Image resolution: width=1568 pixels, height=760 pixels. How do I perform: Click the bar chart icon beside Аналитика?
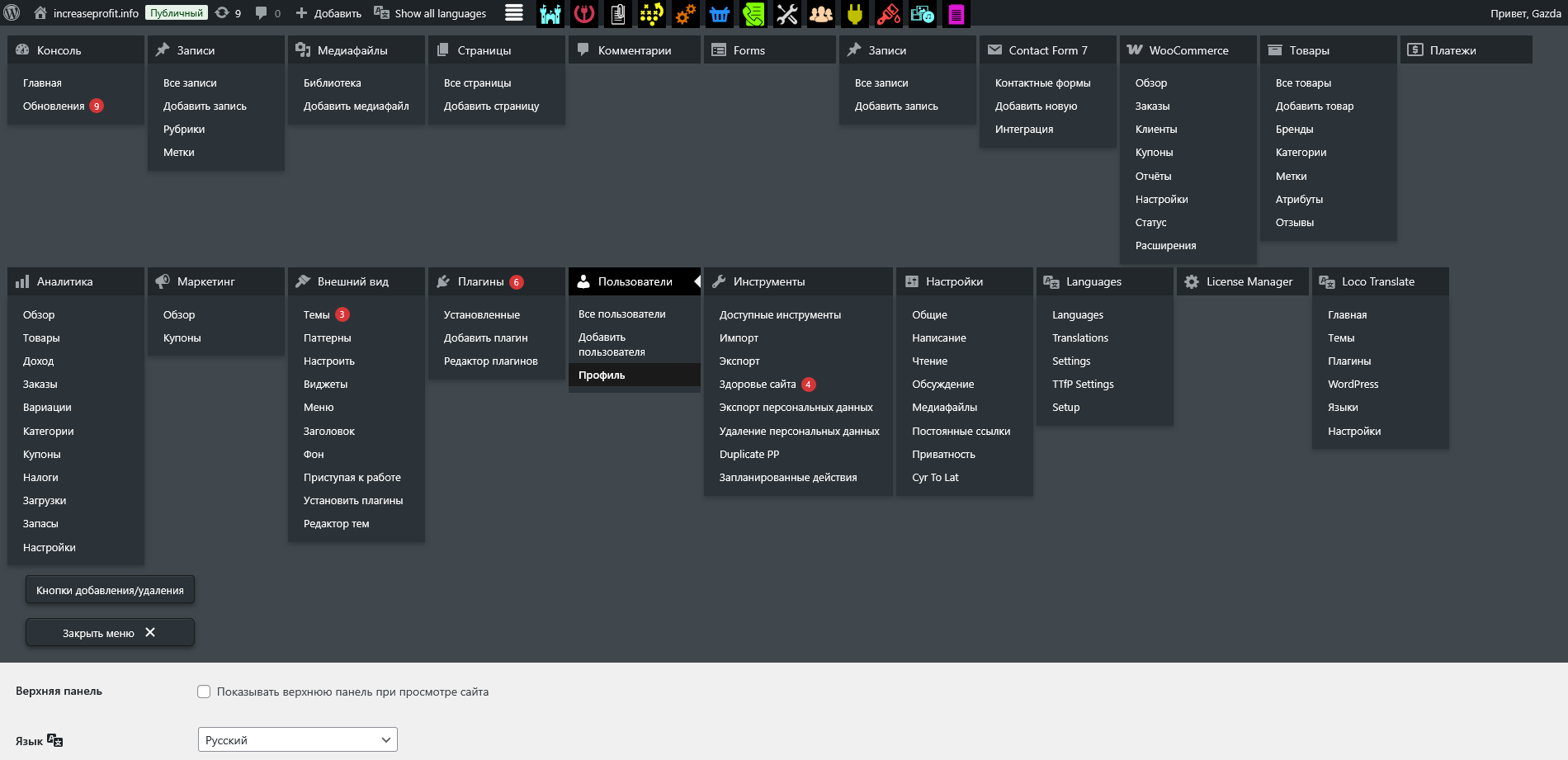(x=22, y=281)
